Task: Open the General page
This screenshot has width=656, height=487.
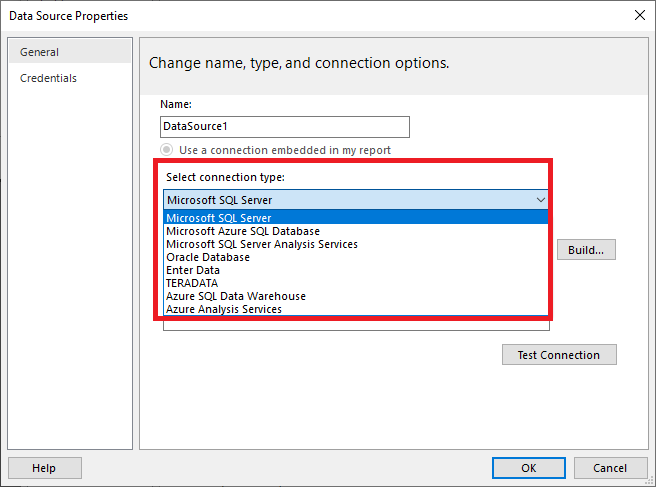Action: 70,52
